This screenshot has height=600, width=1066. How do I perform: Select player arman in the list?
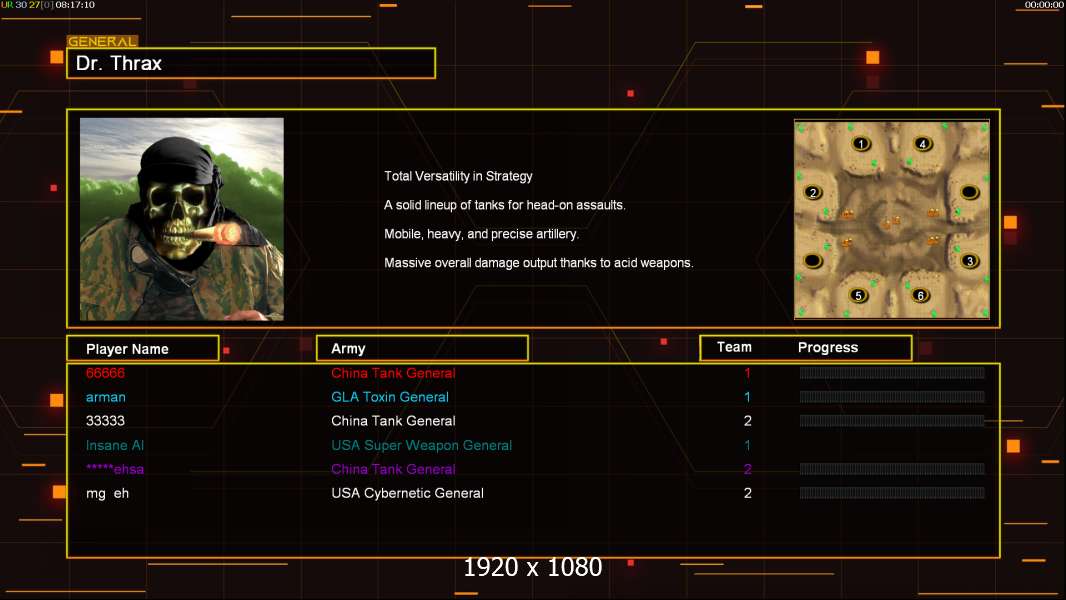tap(105, 397)
